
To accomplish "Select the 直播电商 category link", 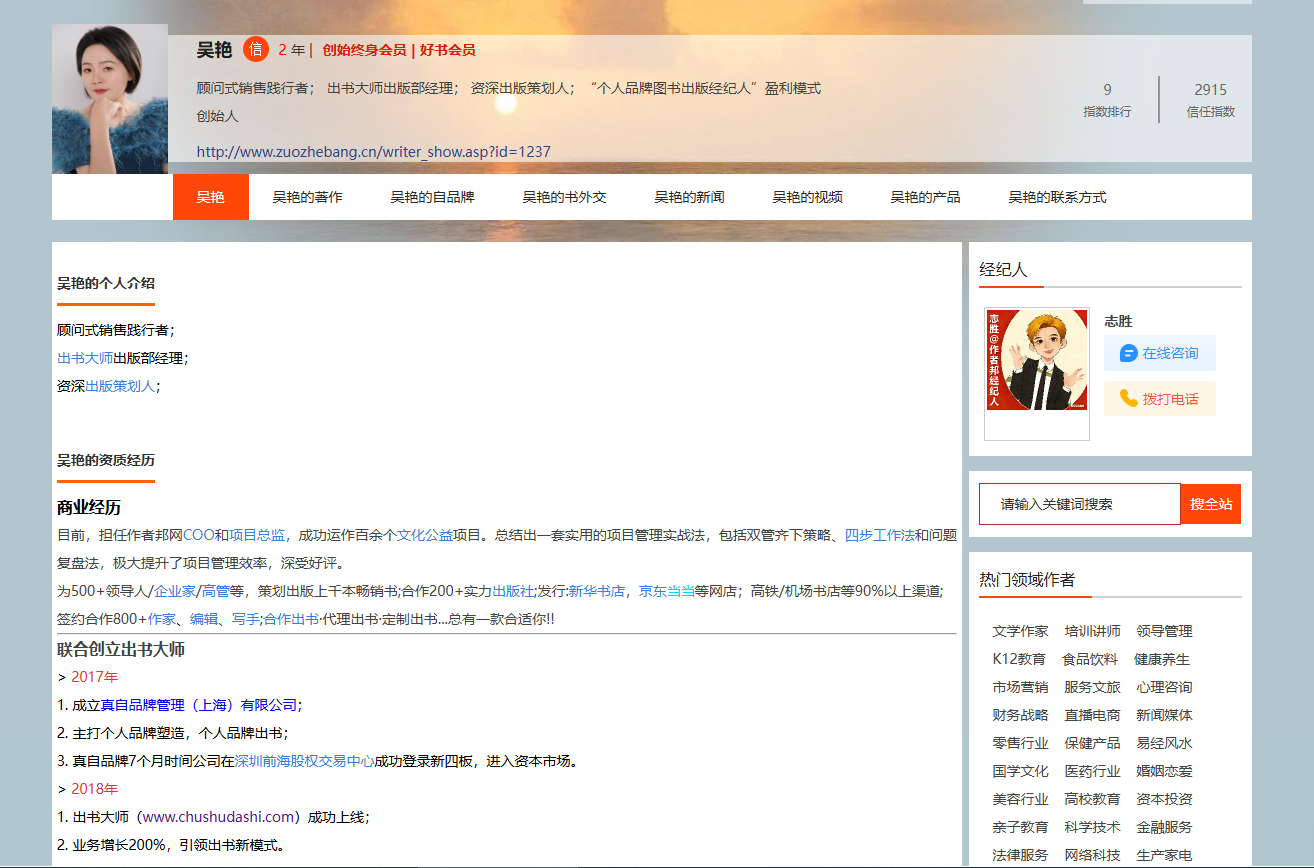I will click(1092, 715).
